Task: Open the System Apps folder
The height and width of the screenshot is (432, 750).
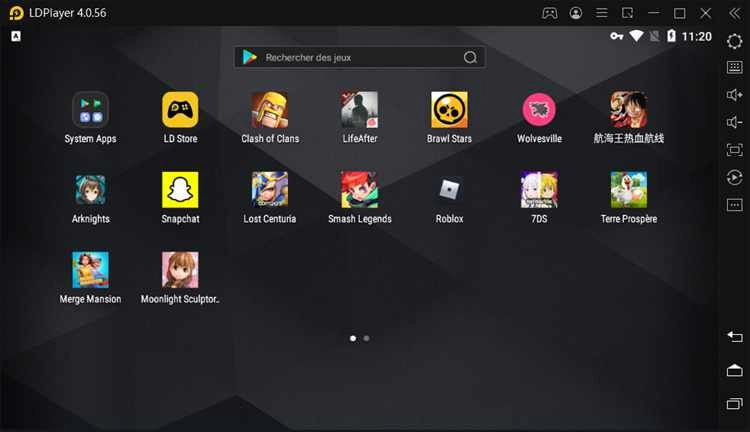Action: (x=90, y=110)
